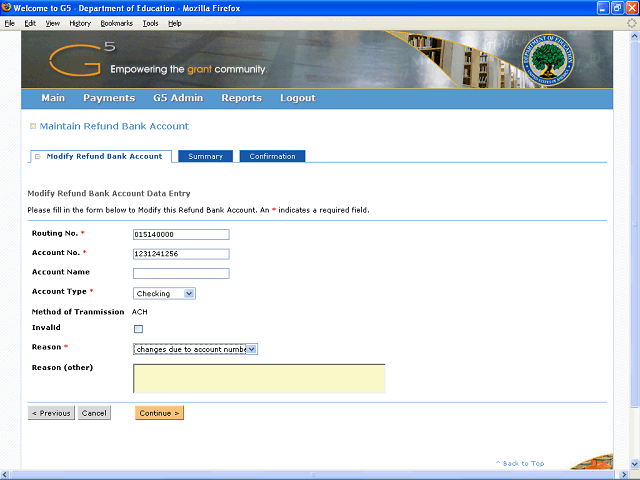Open the Account Type dropdown
This screenshot has height=480, width=640.
click(x=164, y=293)
